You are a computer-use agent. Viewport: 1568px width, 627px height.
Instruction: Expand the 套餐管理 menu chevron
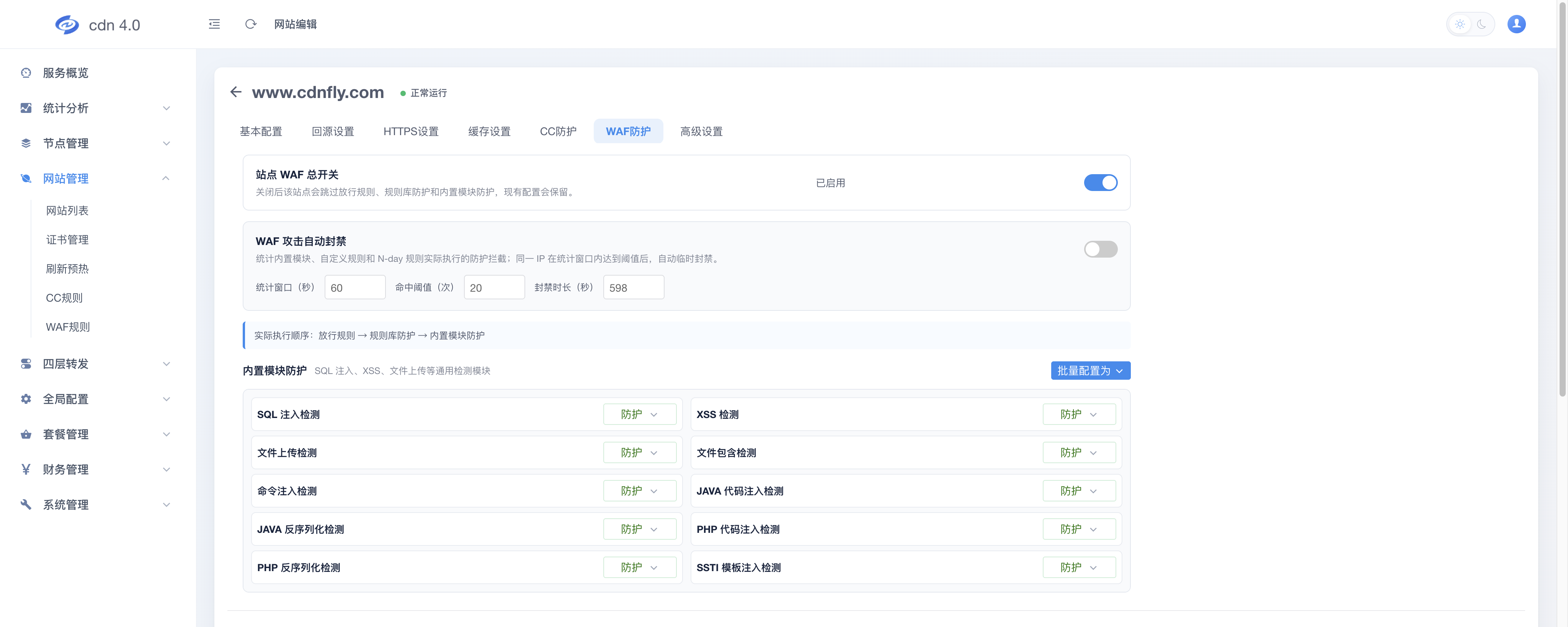(166, 434)
